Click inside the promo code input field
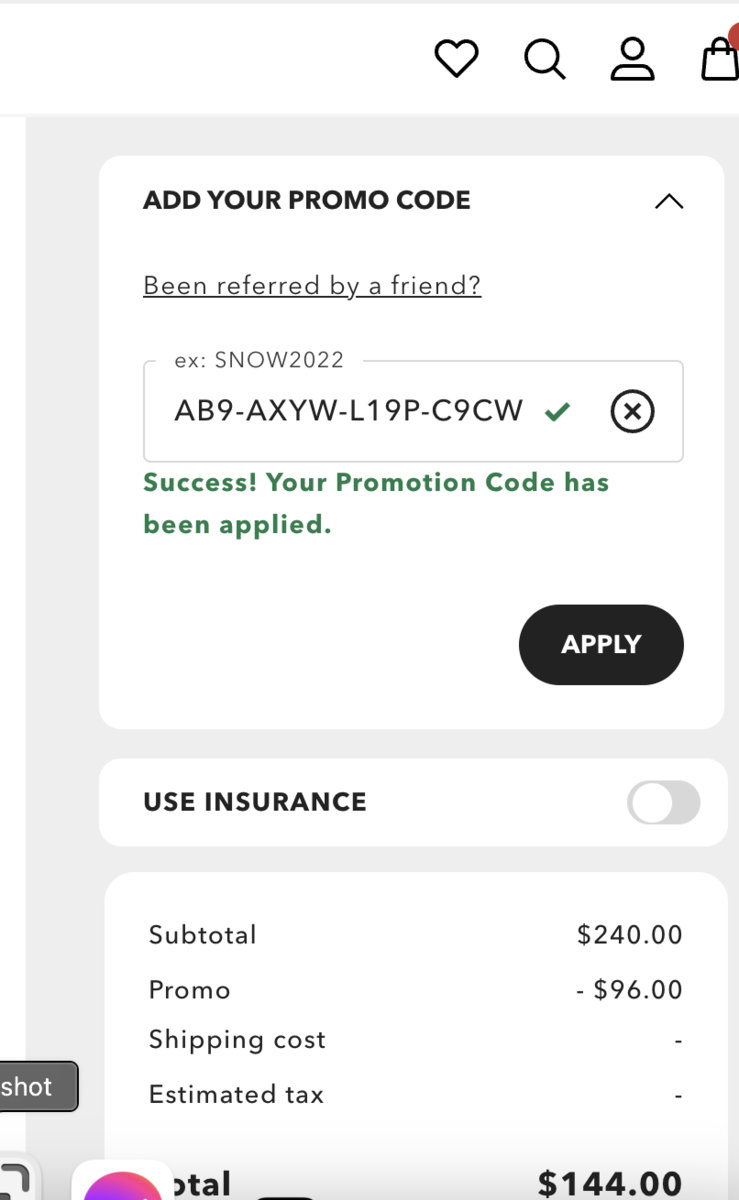This screenshot has height=1200, width=739. tap(348, 411)
